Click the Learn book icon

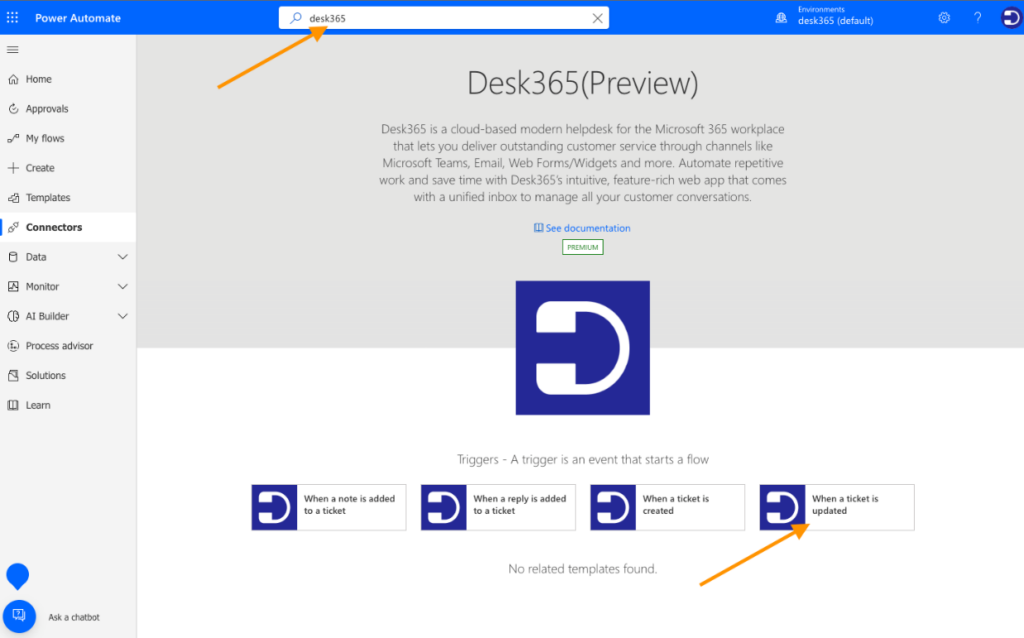(x=13, y=405)
